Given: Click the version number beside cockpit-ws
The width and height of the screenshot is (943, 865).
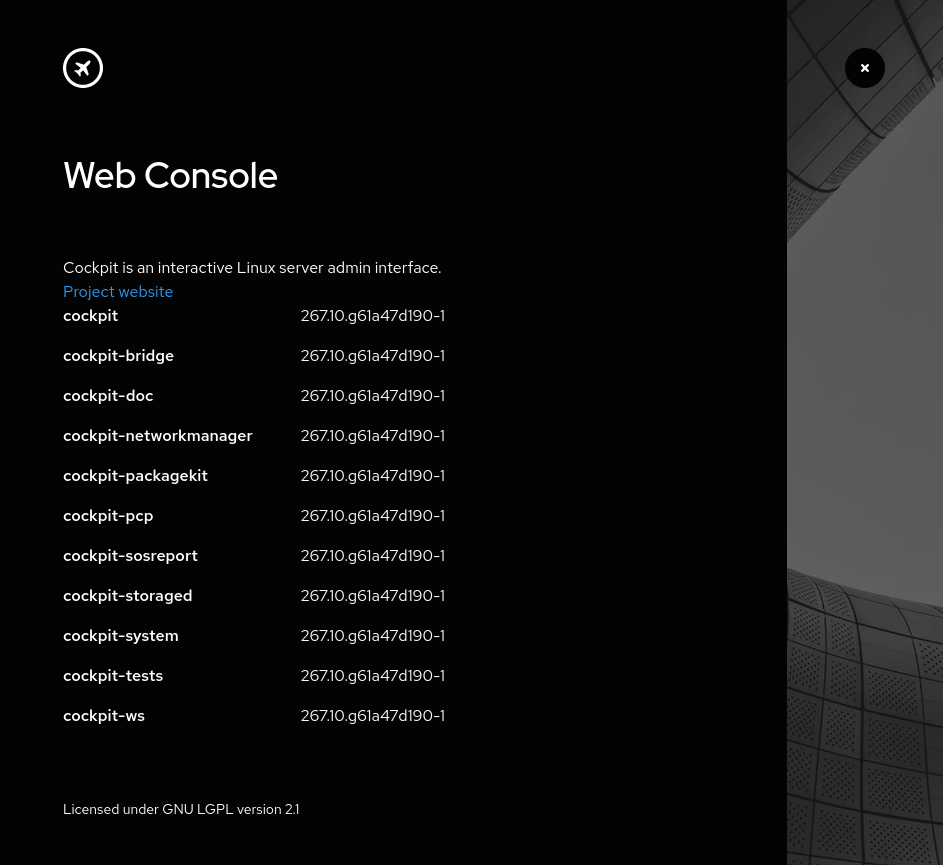Looking at the screenshot, I should 373,716.
